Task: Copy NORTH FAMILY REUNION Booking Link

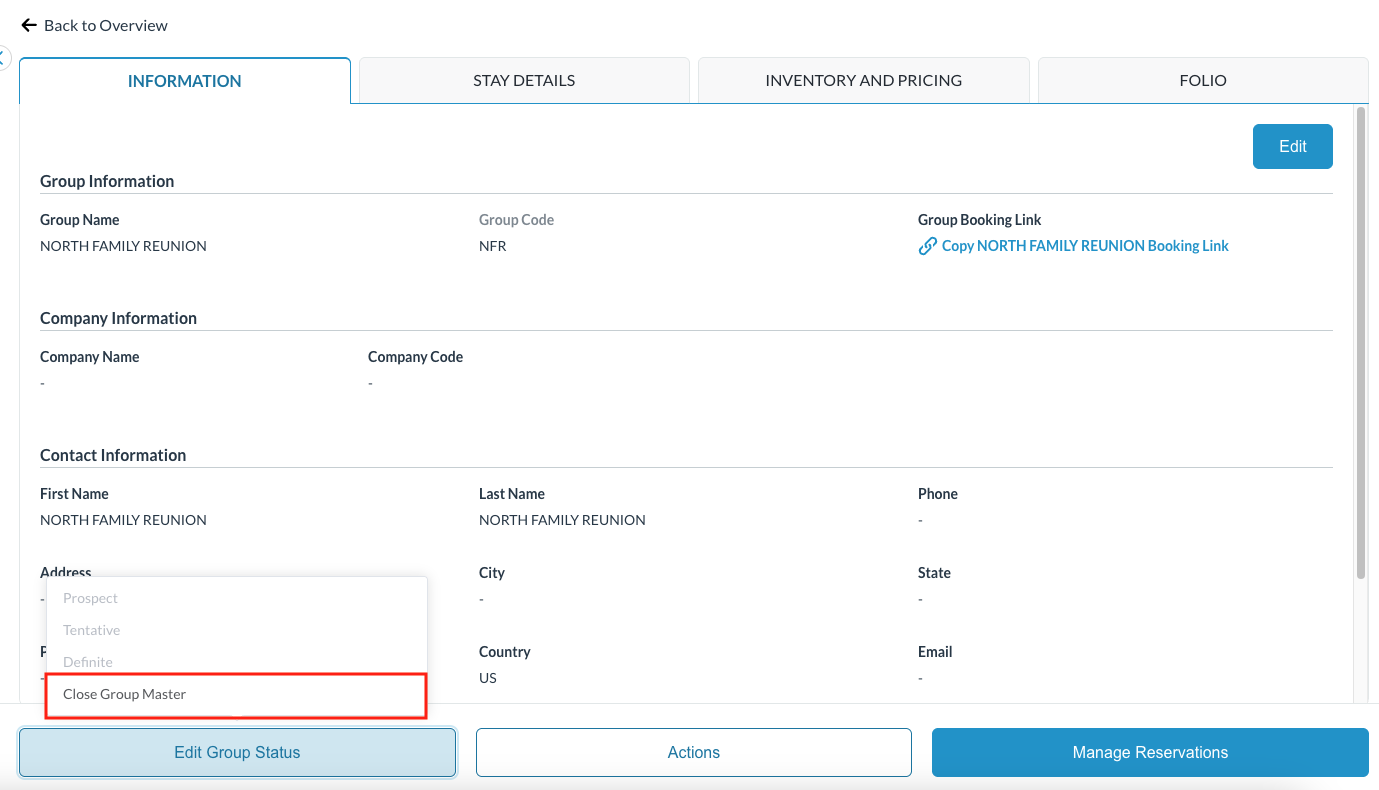Action: [x=1085, y=246]
